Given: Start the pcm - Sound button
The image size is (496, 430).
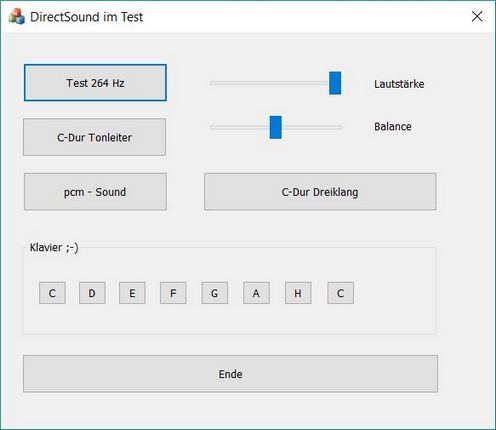Looking at the screenshot, I should pos(95,192).
